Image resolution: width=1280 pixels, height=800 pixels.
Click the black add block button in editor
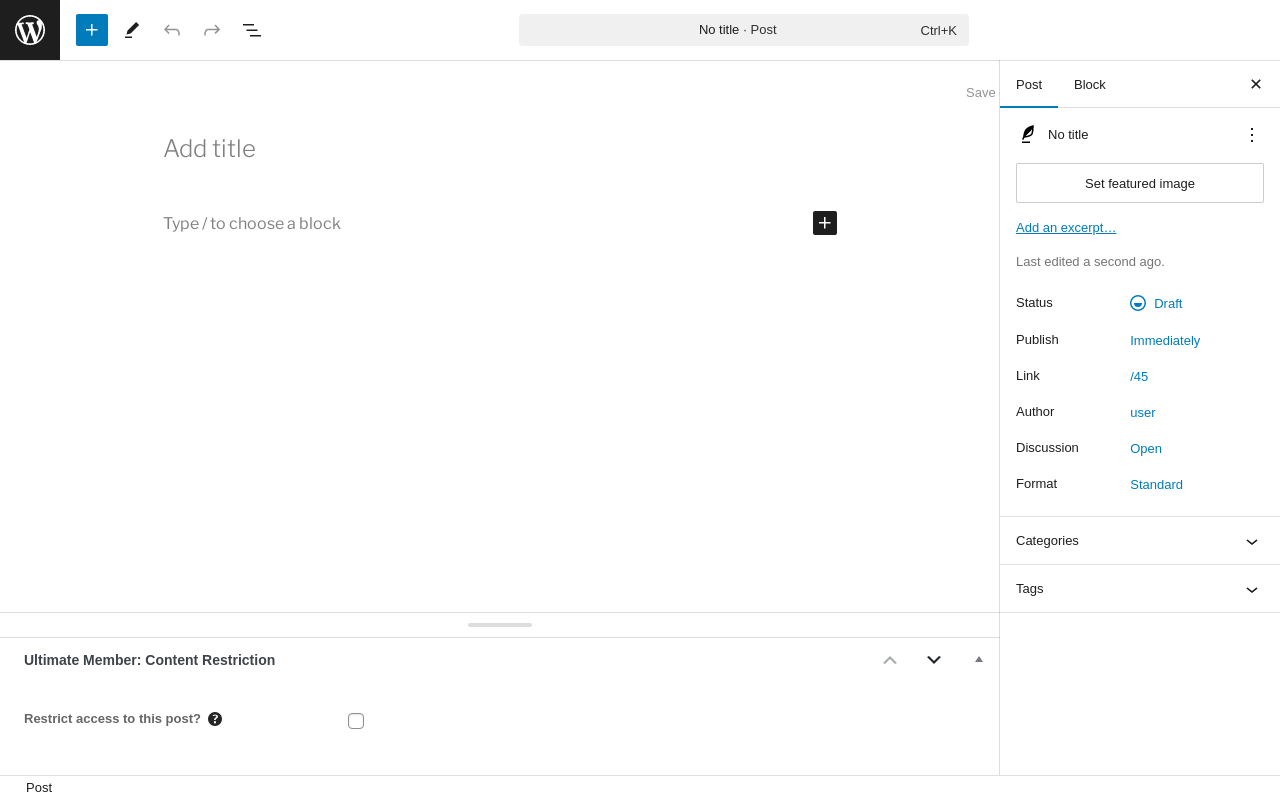(x=825, y=223)
